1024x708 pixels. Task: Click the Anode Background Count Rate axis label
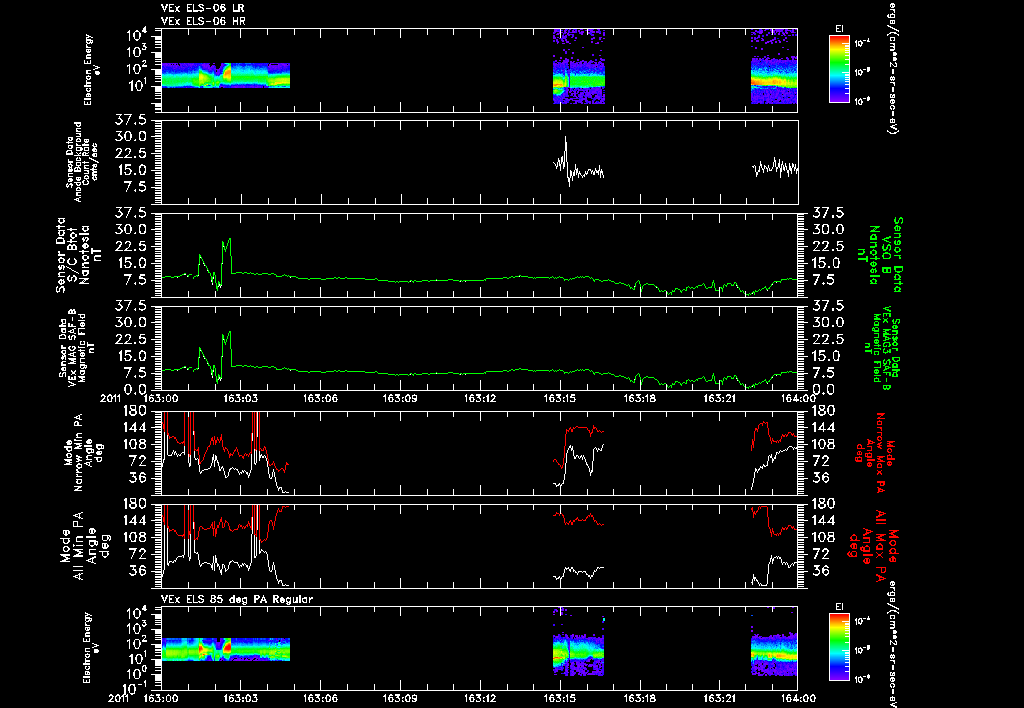click(x=82, y=161)
